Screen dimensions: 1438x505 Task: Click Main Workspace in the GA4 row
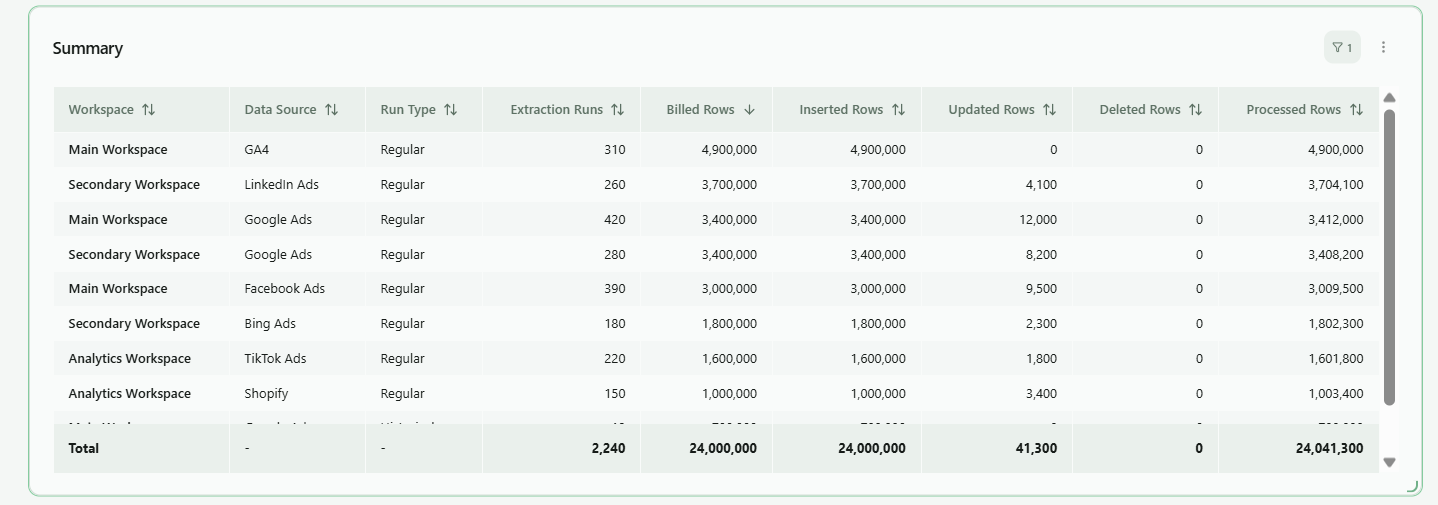tap(118, 150)
